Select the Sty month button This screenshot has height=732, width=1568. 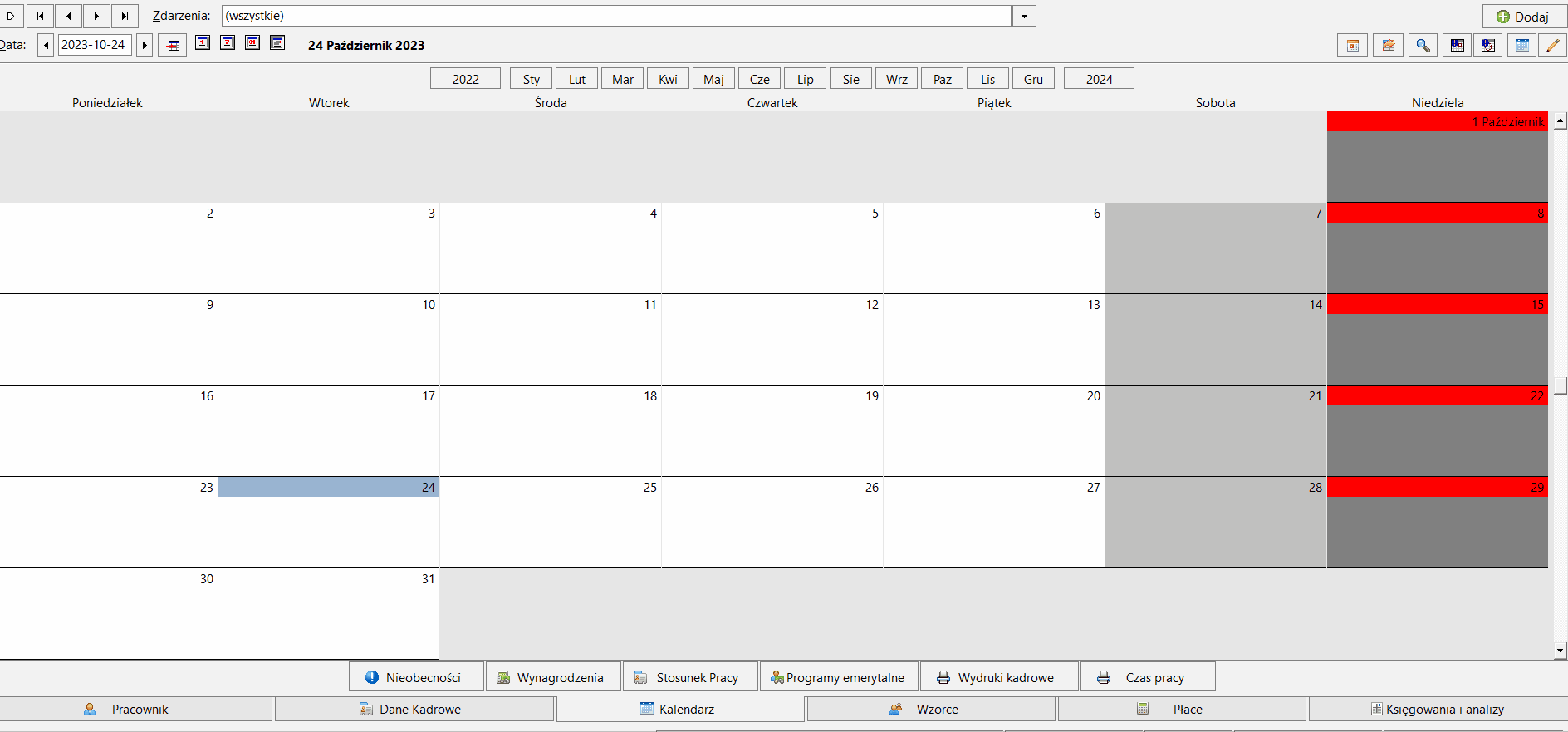[x=532, y=79]
